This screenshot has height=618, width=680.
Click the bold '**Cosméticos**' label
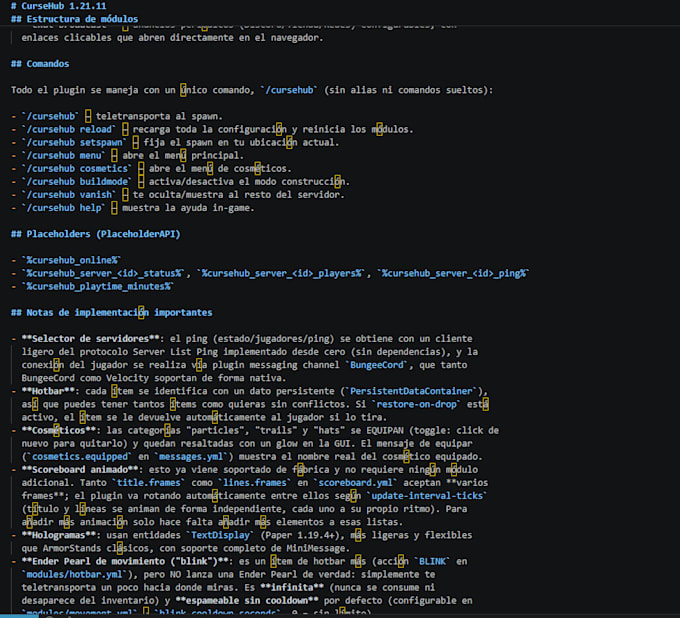tap(59, 431)
